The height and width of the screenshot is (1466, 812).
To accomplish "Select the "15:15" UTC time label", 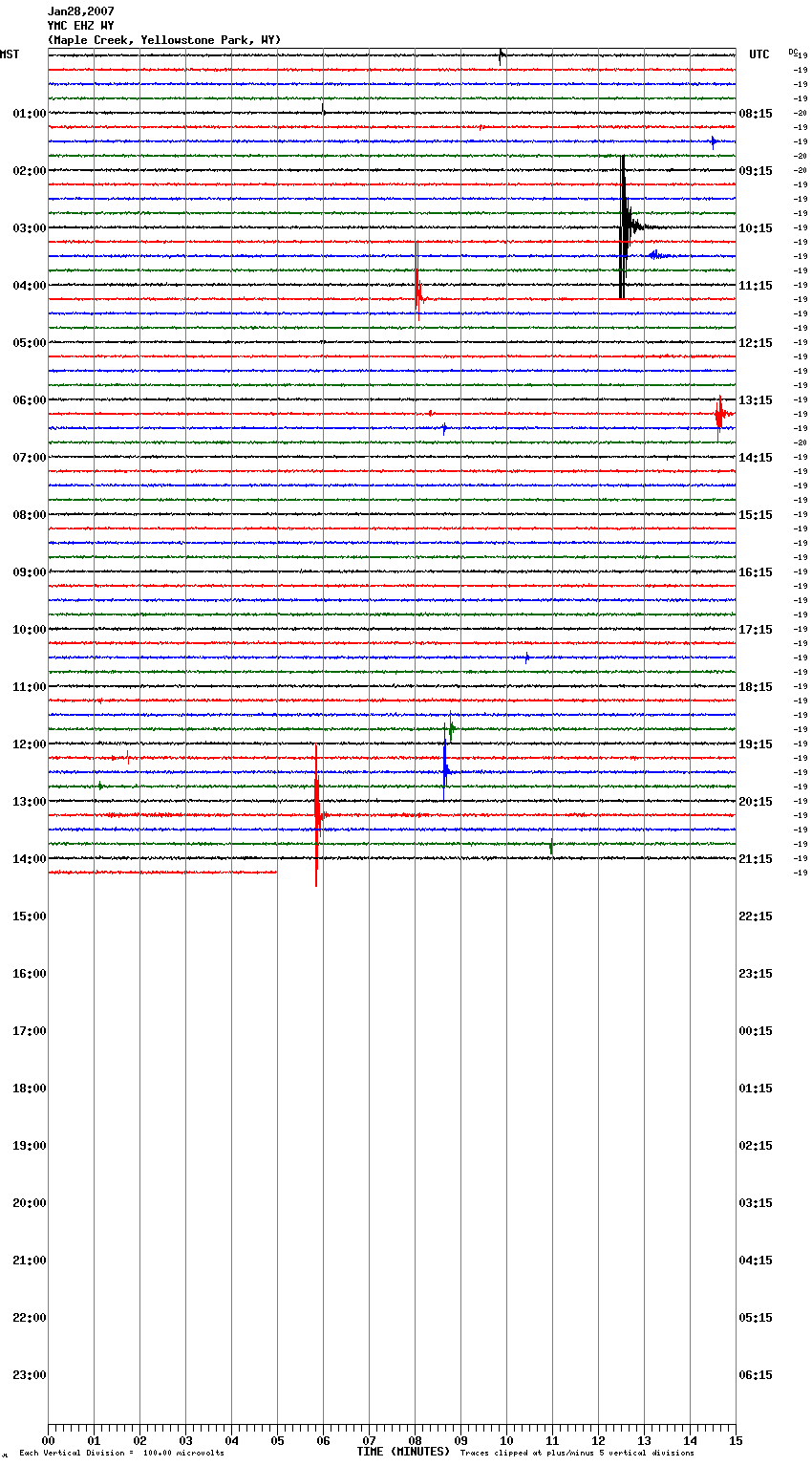I will coord(756,515).
